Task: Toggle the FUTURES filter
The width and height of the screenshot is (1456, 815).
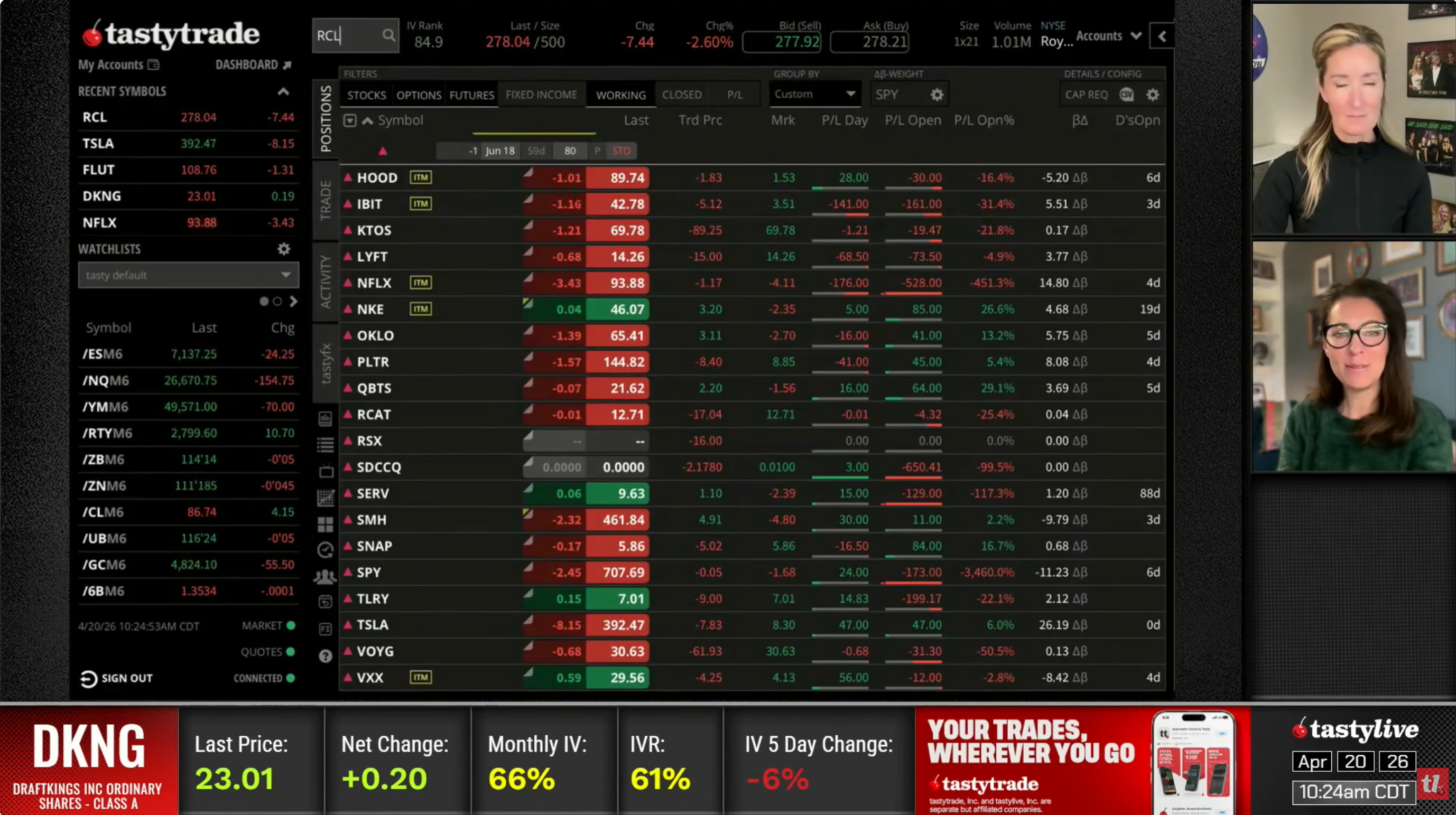Action: coord(471,95)
